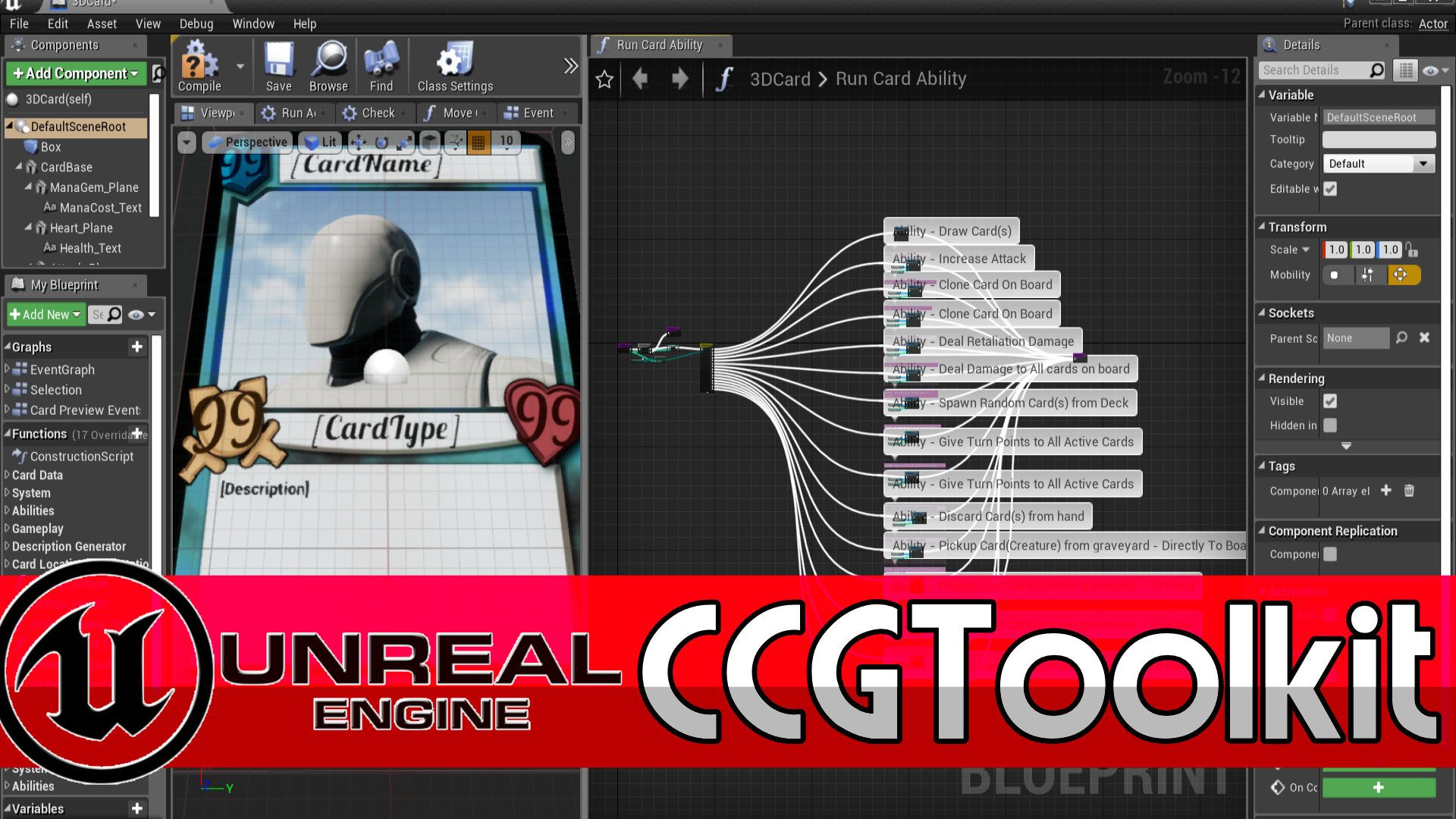Click the Add New button in My Blueprint
The width and height of the screenshot is (1456, 819).
(45, 314)
